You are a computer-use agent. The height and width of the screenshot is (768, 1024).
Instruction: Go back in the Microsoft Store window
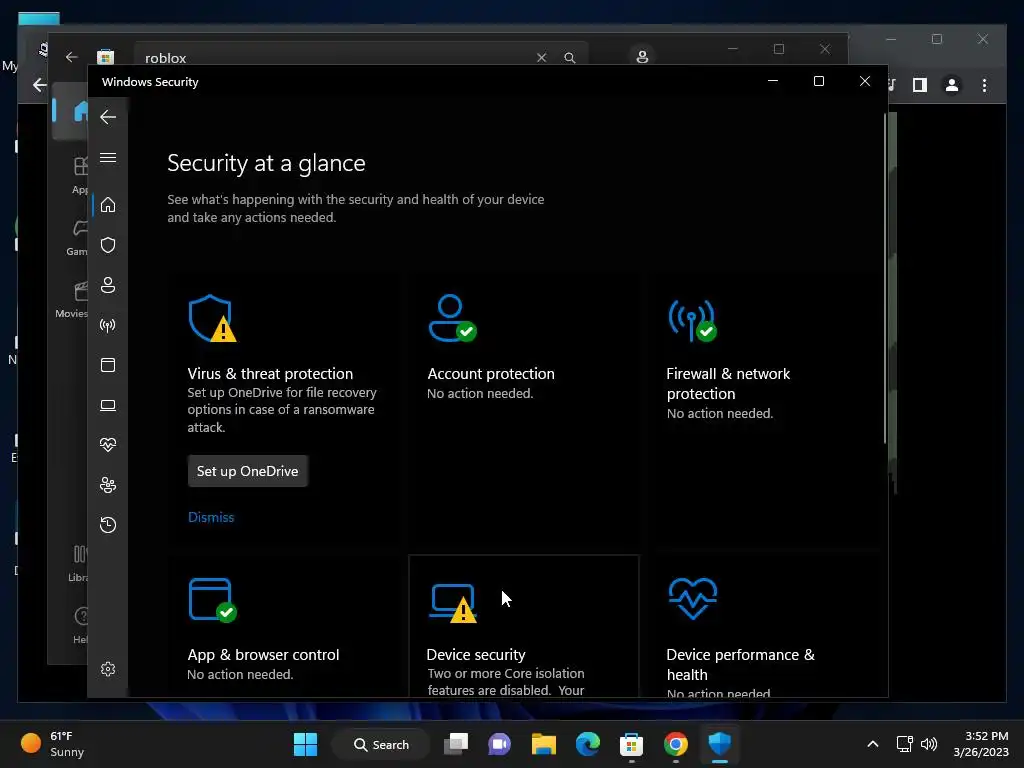point(72,57)
